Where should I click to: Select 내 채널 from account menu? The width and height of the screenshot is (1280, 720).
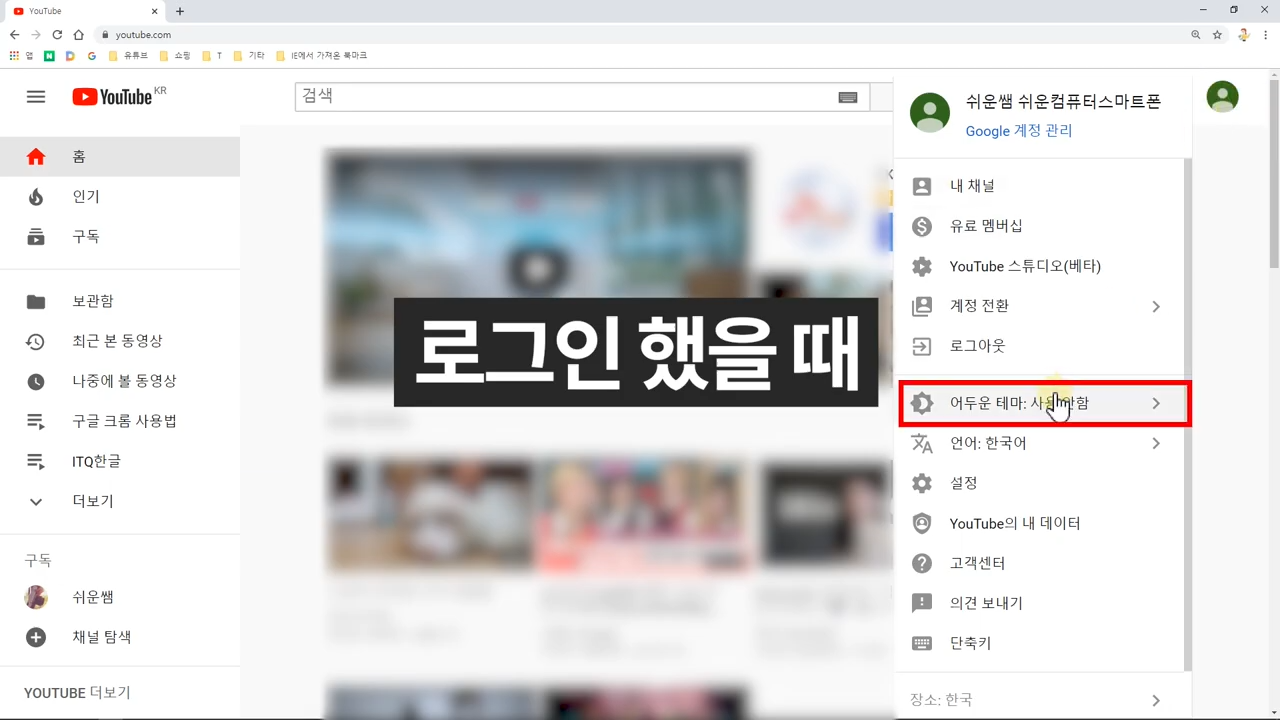[1039, 186]
